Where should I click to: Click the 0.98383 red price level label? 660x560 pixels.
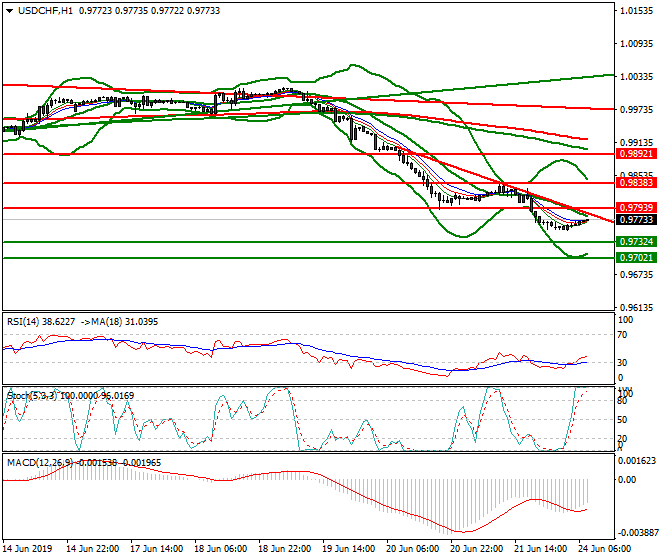point(636,183)
